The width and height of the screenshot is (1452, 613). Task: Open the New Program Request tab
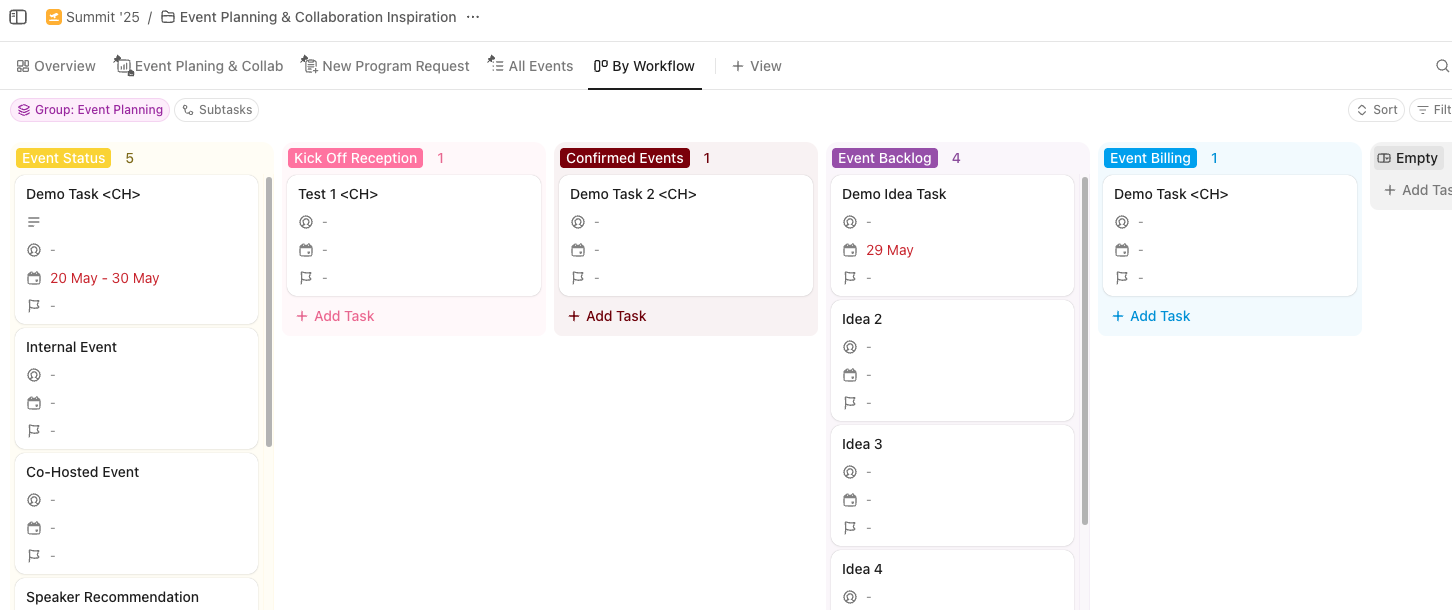(386, 66)
